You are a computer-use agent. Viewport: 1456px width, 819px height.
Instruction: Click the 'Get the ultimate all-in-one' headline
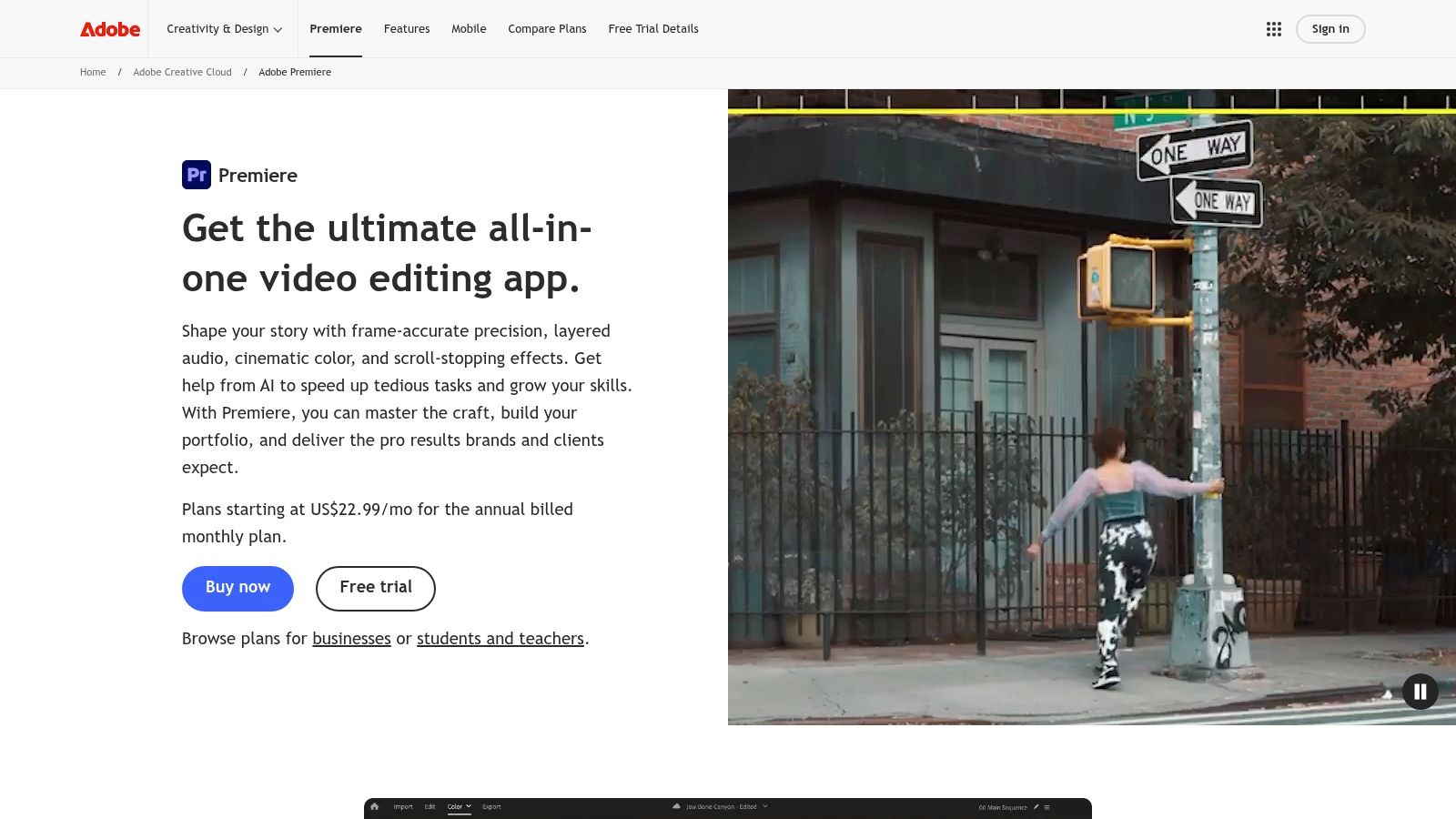(x=387, y=253)
